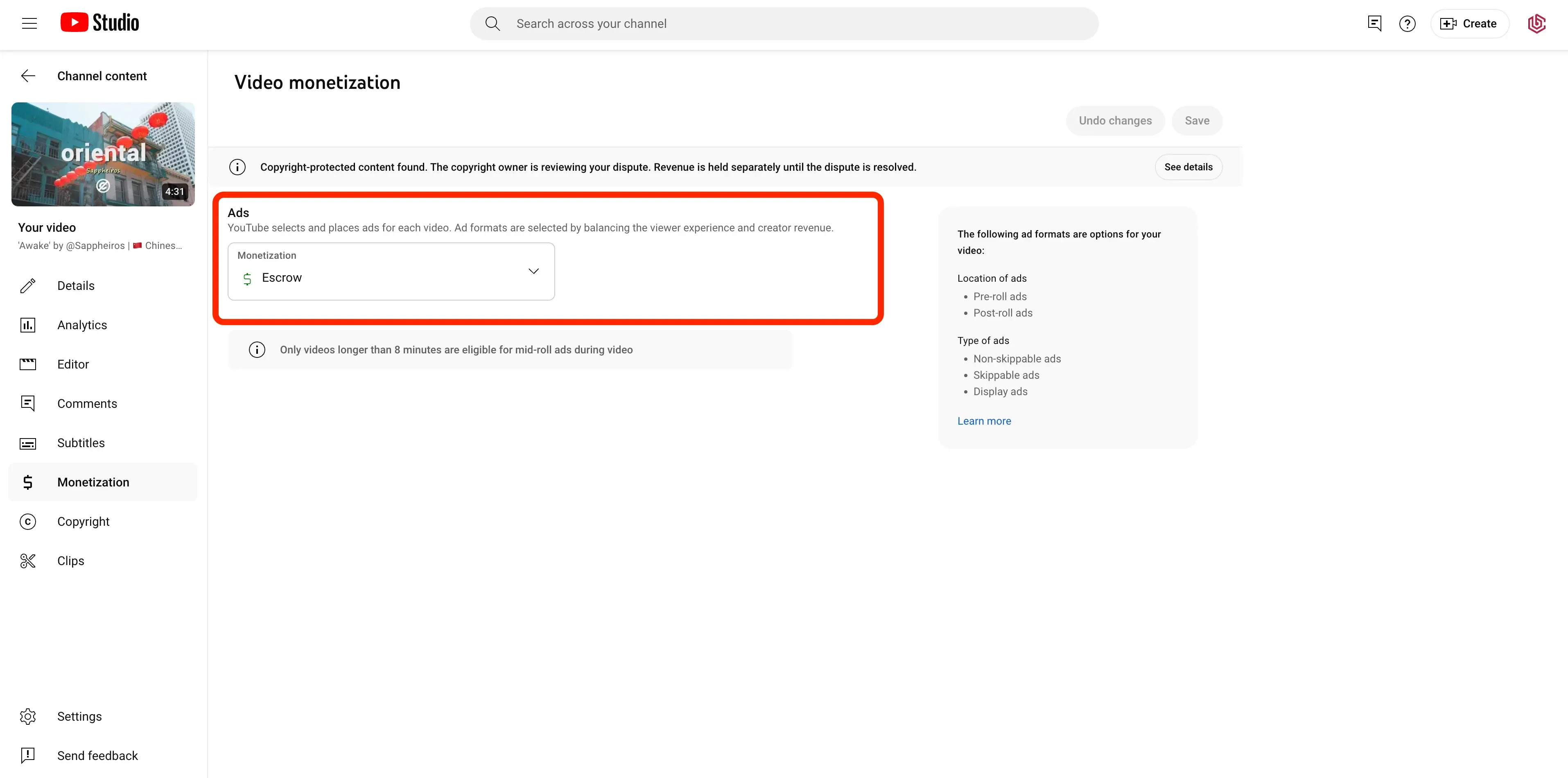Viewport: 1568px width, 778px height.
Task: Click the Editor clapperboard icon
Action: pos(28,364)
